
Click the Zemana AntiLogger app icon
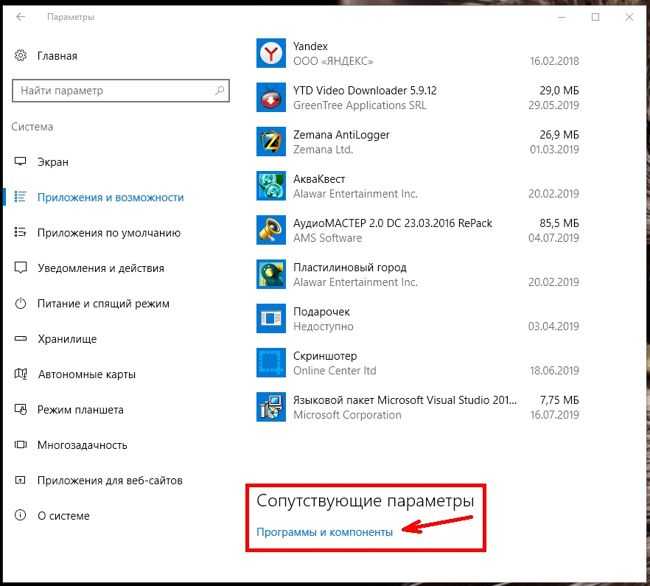point(271,142)
